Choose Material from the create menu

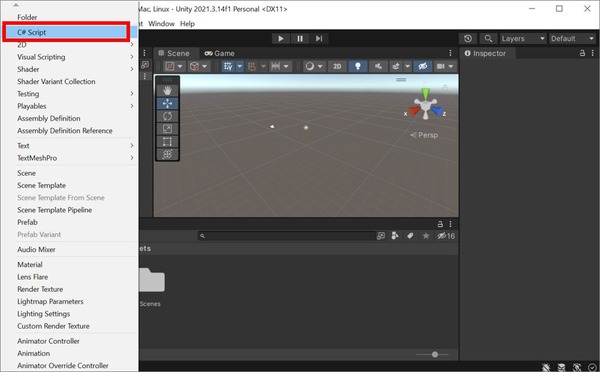pyautogui.click(x=70, y=264)
